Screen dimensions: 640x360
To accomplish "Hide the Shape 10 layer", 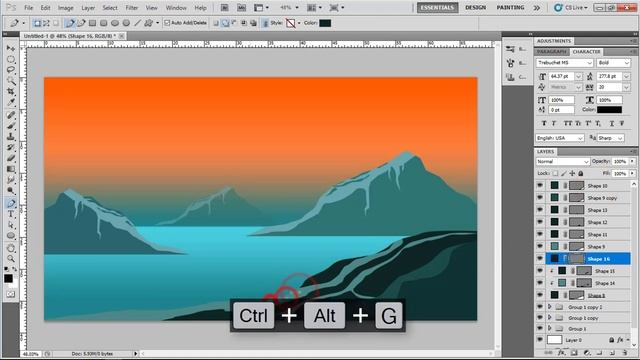I will (540, 185).
